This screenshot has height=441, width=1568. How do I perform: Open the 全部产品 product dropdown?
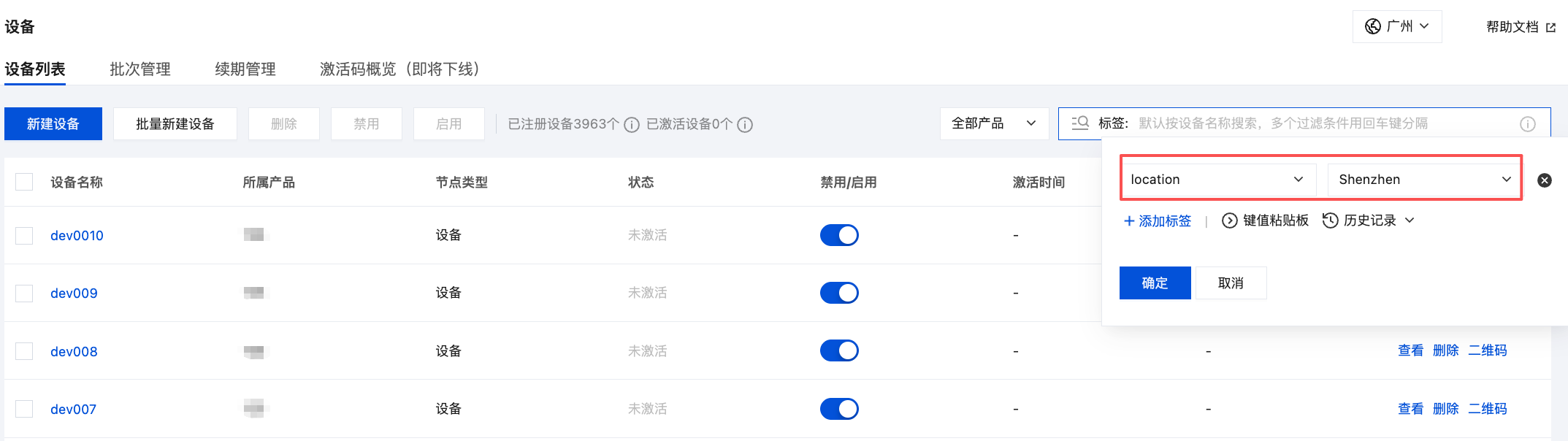click(993, 123)
